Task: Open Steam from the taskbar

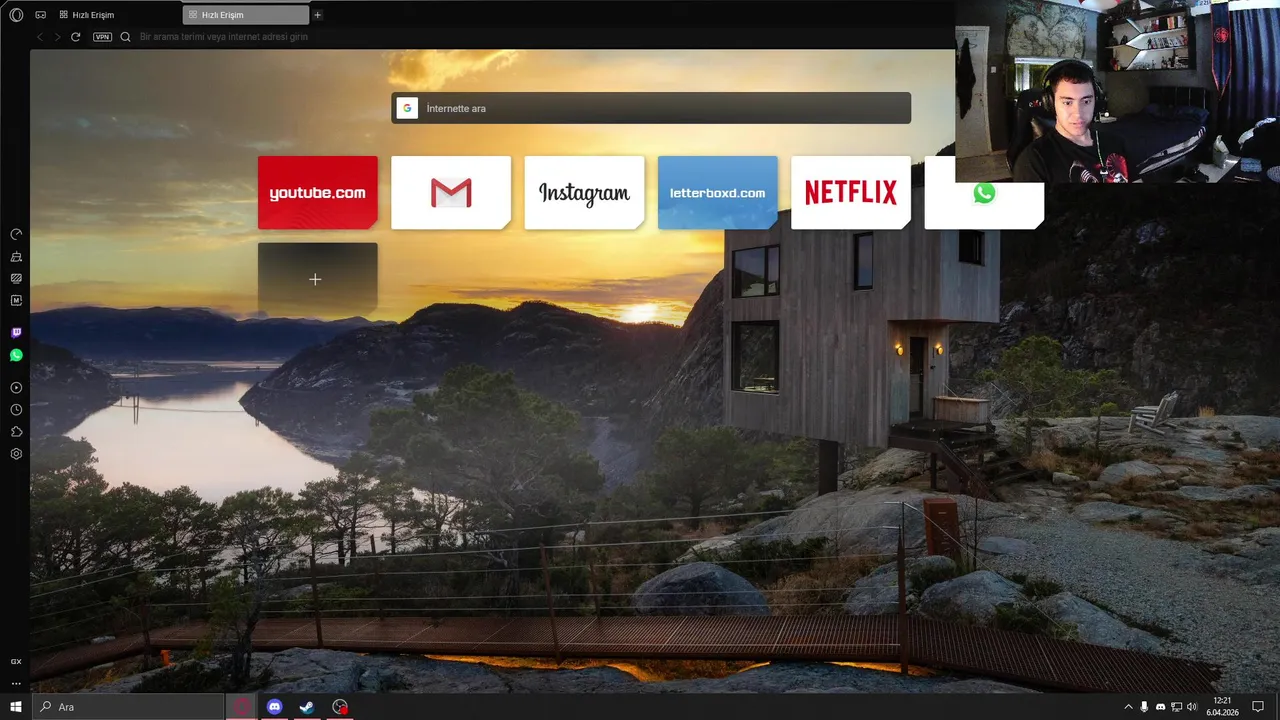Action: tap(307, 707)
